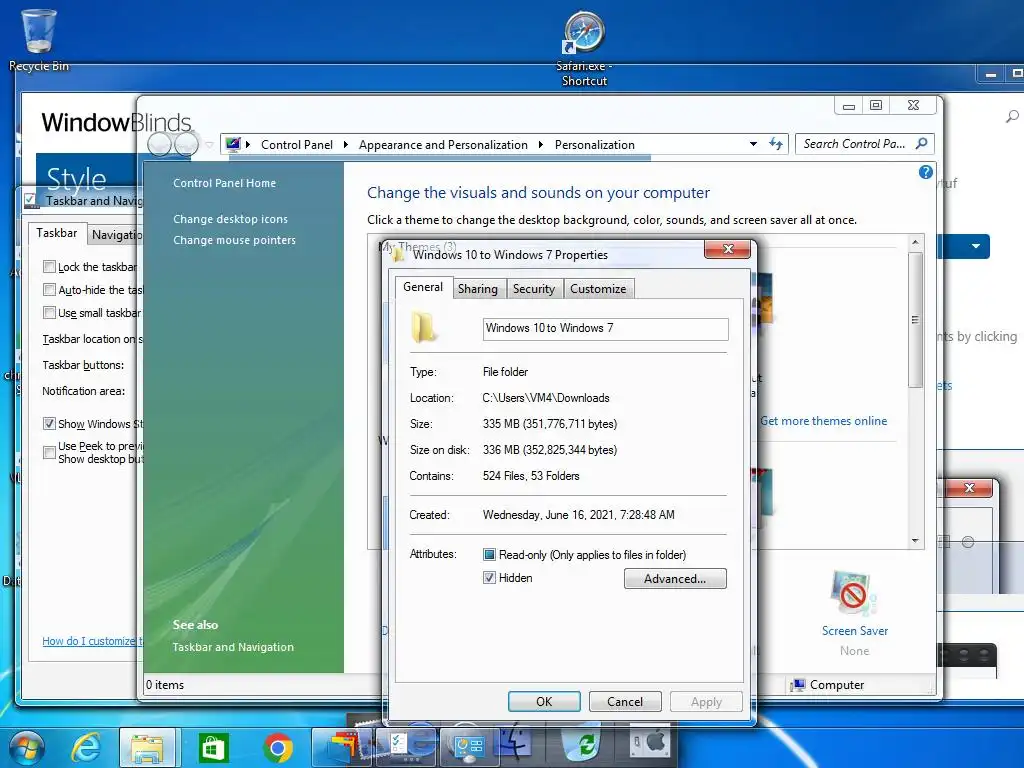The height and width of the screenshot is (768, 1024).
Task: Open the recent pages dropdown beside navigation buttons
Action: [209, 144]
